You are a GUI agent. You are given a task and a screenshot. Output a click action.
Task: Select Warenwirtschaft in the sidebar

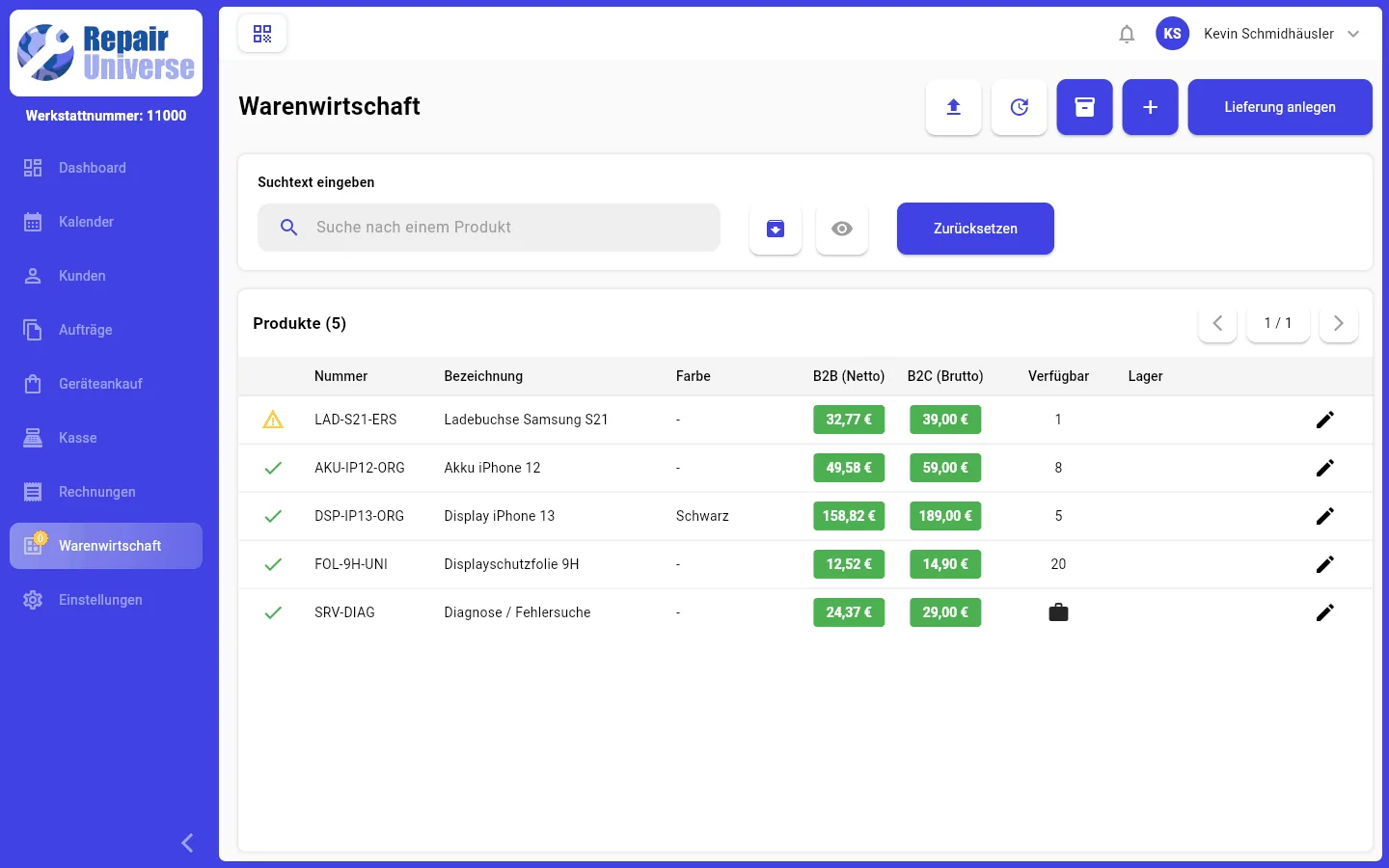106,546
